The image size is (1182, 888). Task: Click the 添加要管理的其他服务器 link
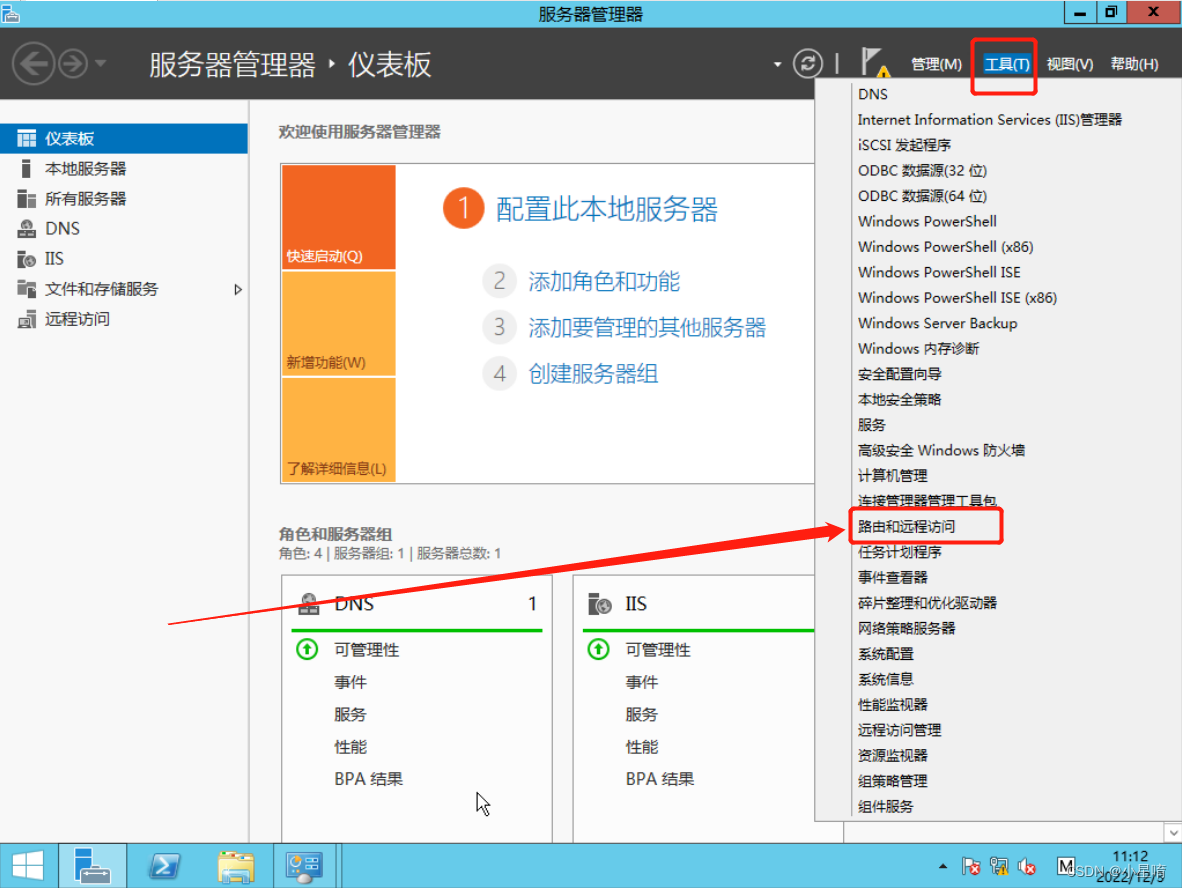coord(647,327)
